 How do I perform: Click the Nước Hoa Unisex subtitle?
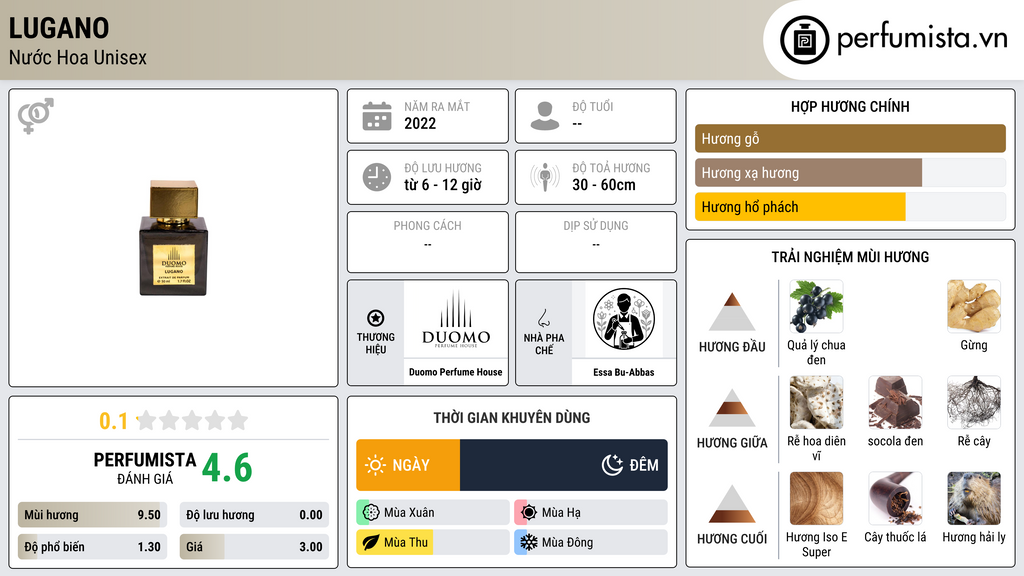[78, 57]
